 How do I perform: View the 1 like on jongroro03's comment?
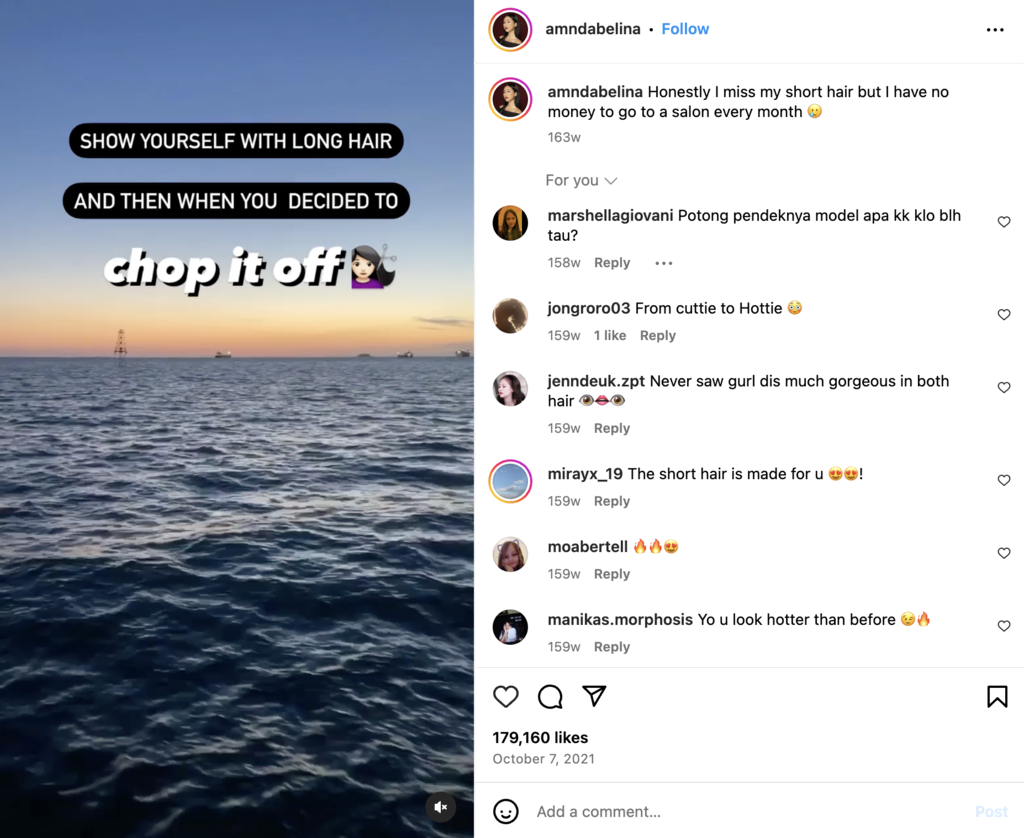point(609,335)
